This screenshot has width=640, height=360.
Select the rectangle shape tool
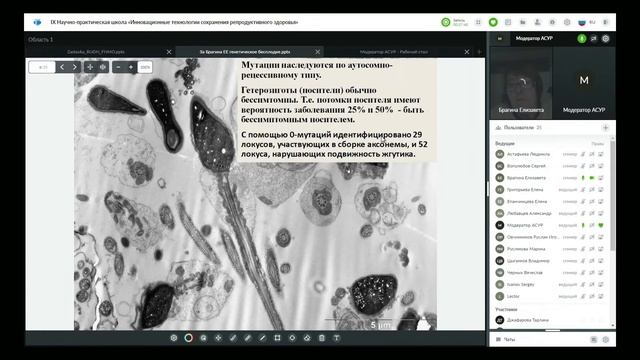(278, 338)
